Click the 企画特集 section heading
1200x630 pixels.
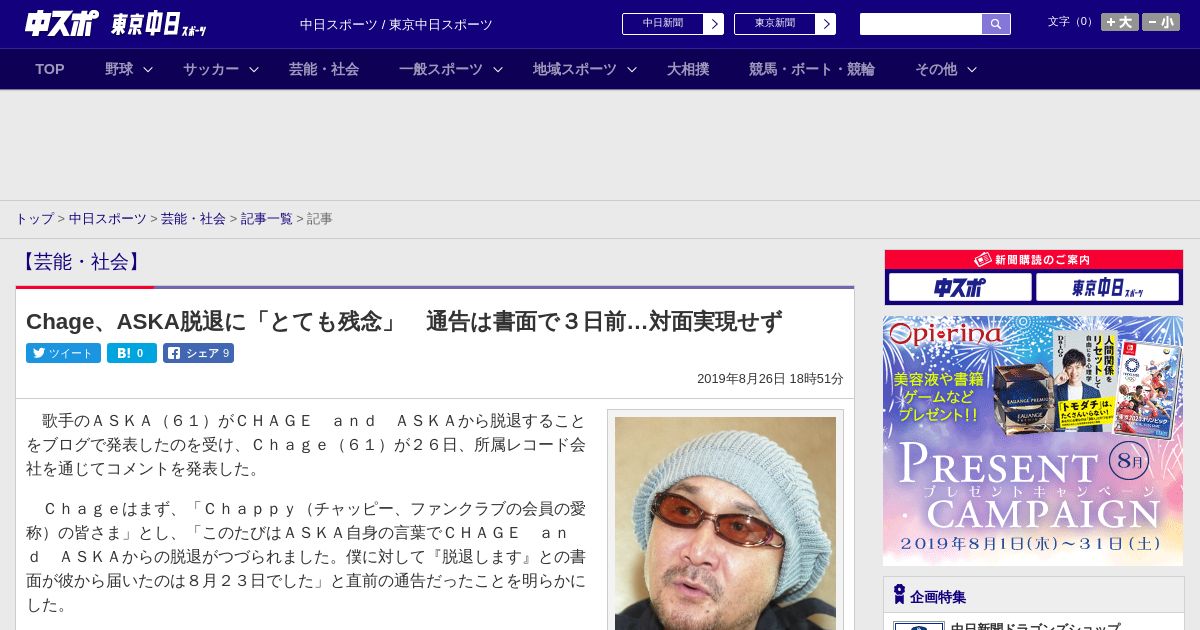[x=938, y=597]
